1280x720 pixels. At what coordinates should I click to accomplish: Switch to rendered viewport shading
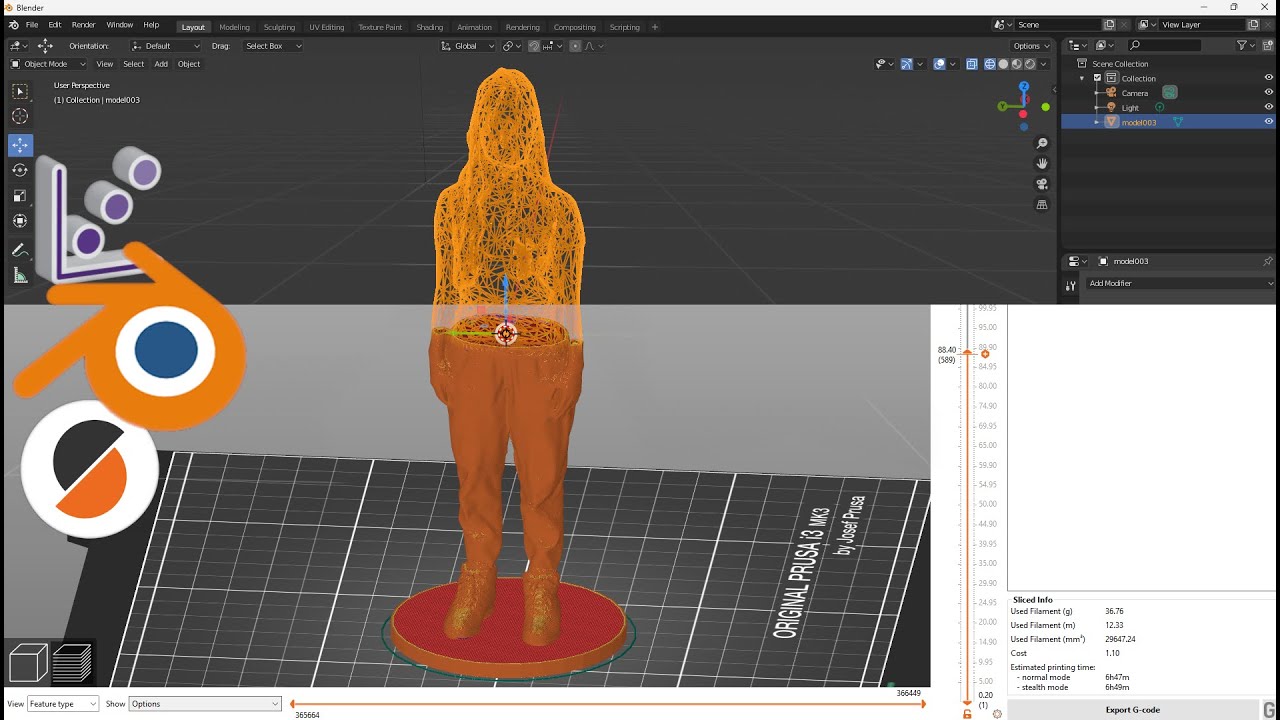click(1030, 64)
